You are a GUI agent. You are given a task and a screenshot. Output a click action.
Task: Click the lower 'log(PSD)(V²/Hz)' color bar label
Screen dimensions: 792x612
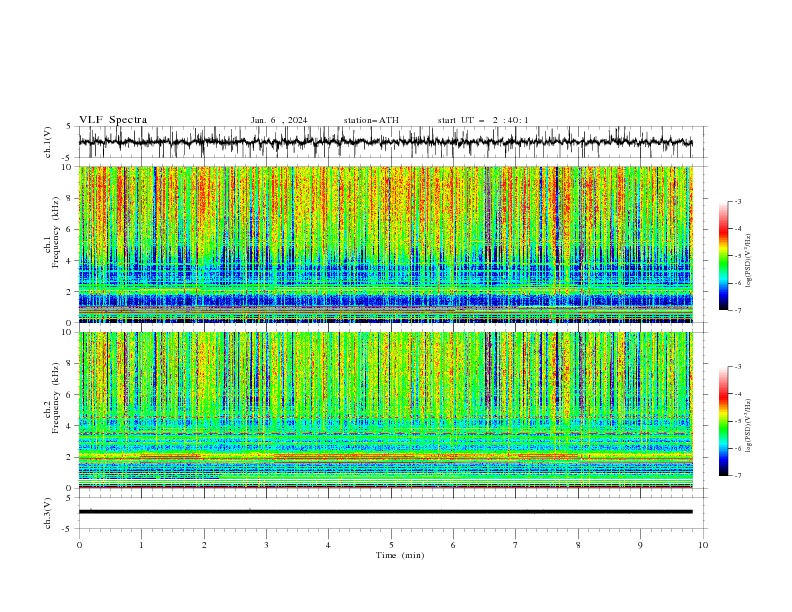[748, 426]
